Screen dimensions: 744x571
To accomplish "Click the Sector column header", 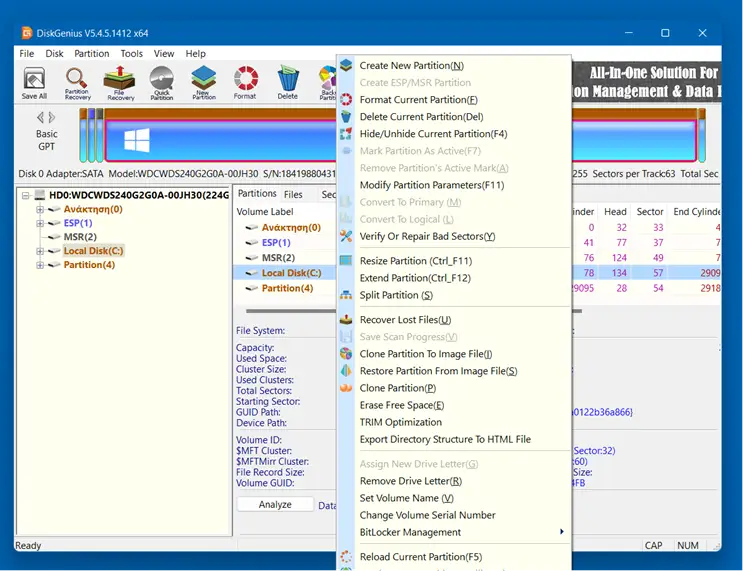I will point(650,212).
